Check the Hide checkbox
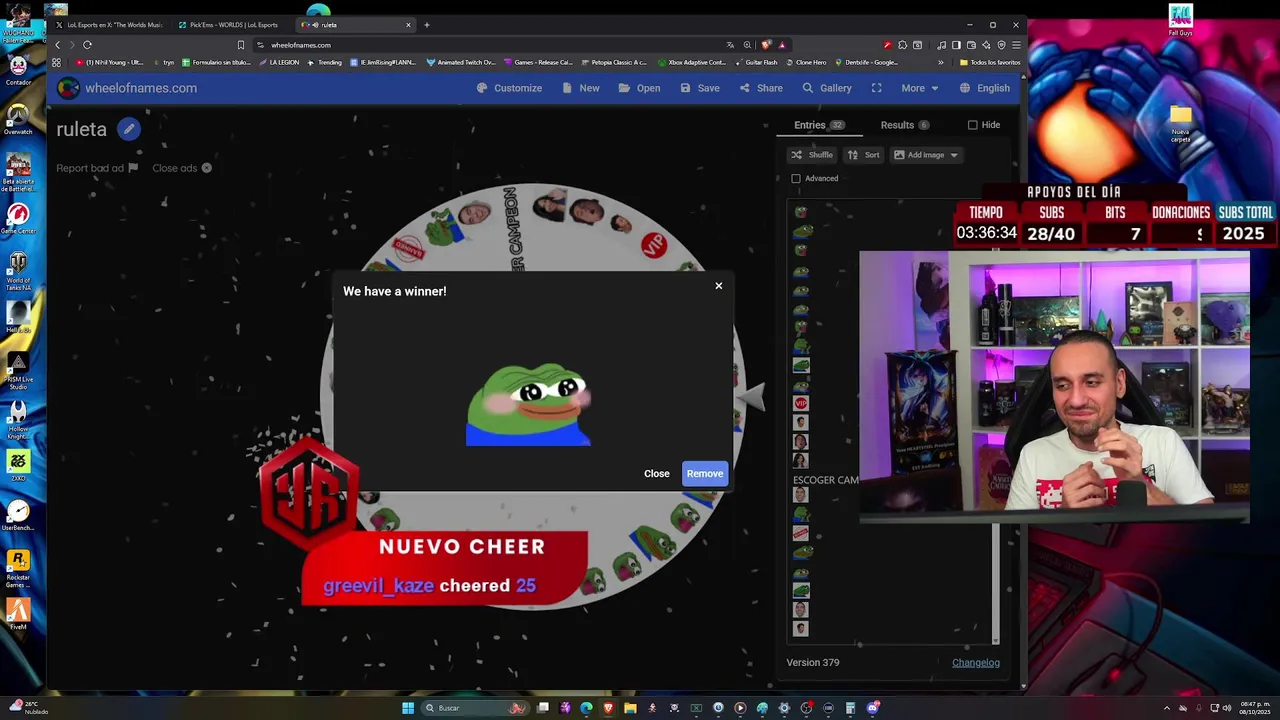Image resolution: width=1280 pixels, height=720 pixels. 973,125
